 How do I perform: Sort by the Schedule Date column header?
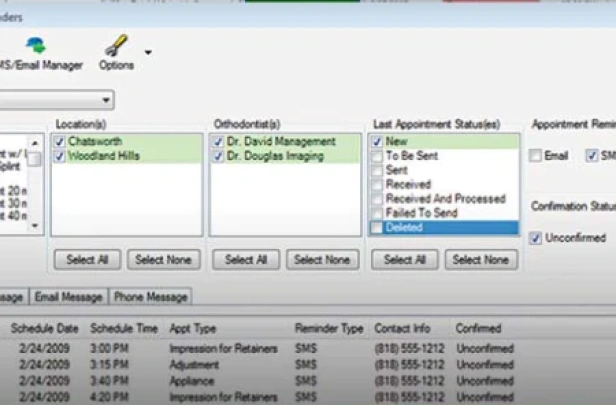pos(44,328)
